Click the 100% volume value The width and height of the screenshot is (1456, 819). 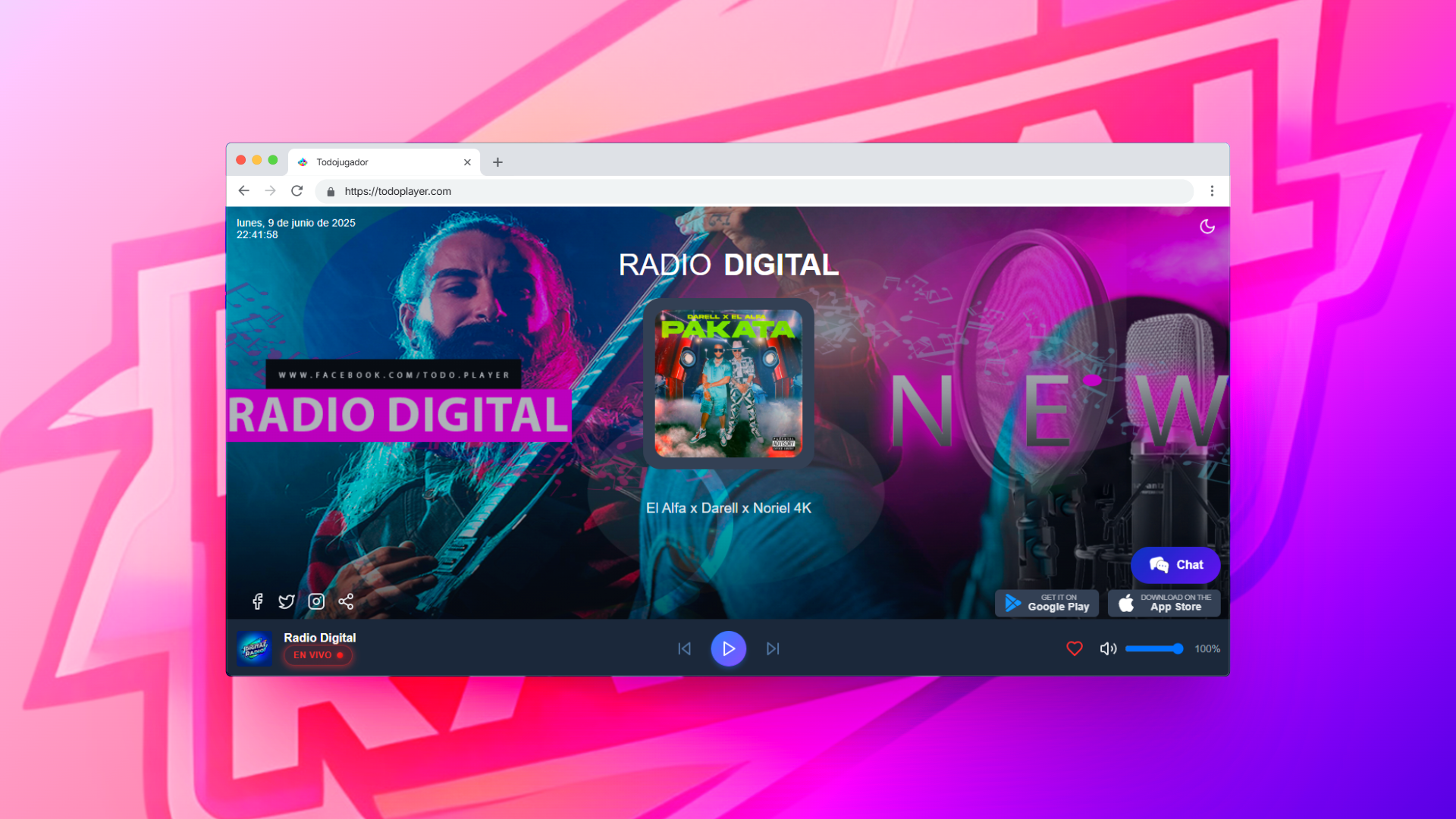[x=1207, y=649]
